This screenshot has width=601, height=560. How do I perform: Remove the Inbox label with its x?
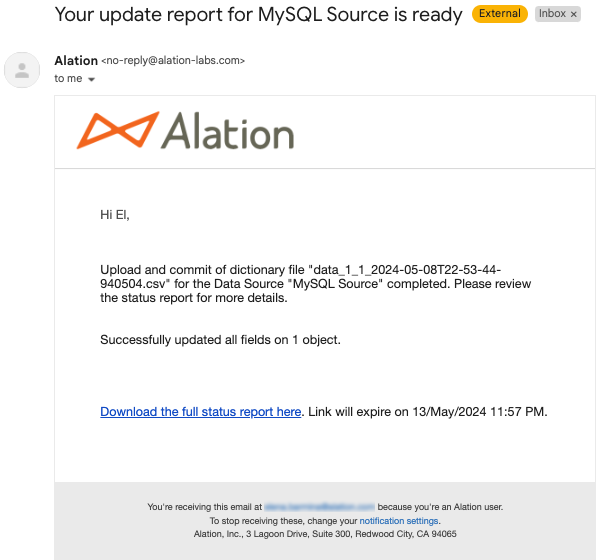574,14
